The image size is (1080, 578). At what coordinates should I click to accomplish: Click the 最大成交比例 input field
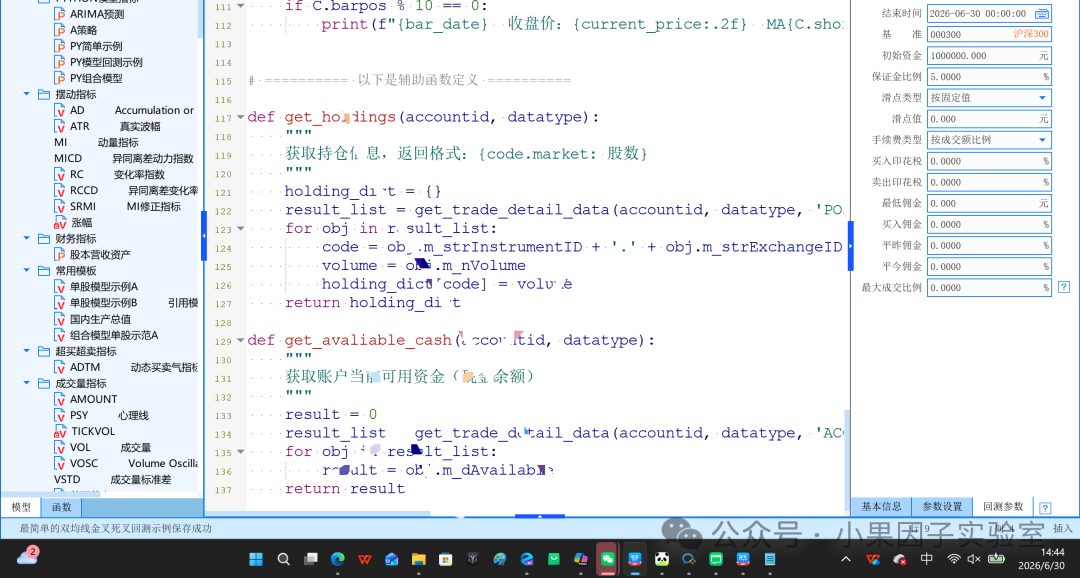[989, 288]
